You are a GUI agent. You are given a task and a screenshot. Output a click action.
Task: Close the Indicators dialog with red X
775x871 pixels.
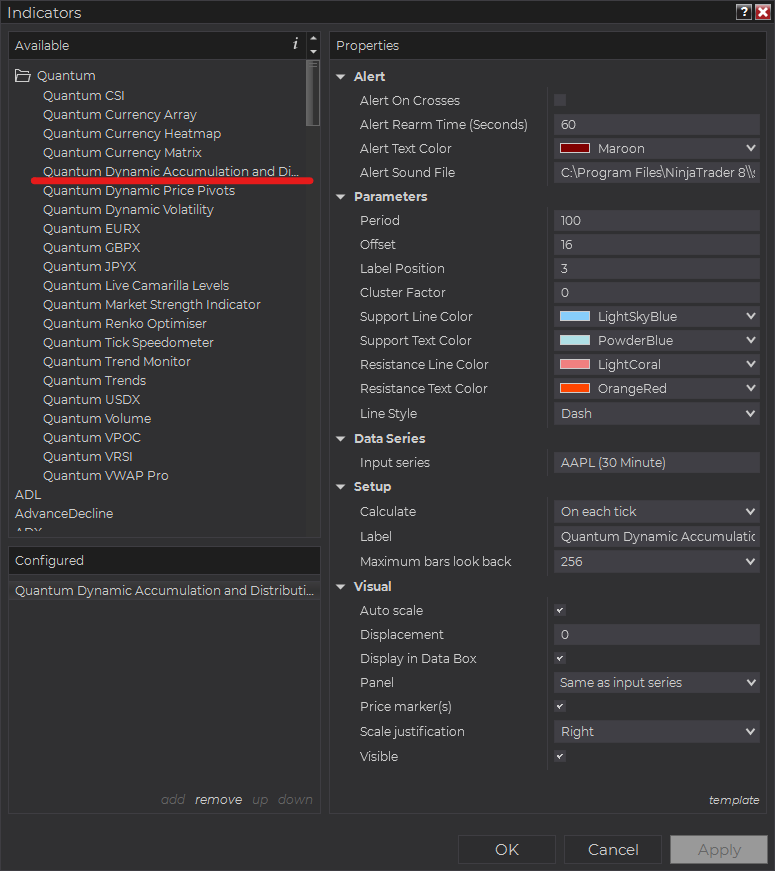pos(763,12)
